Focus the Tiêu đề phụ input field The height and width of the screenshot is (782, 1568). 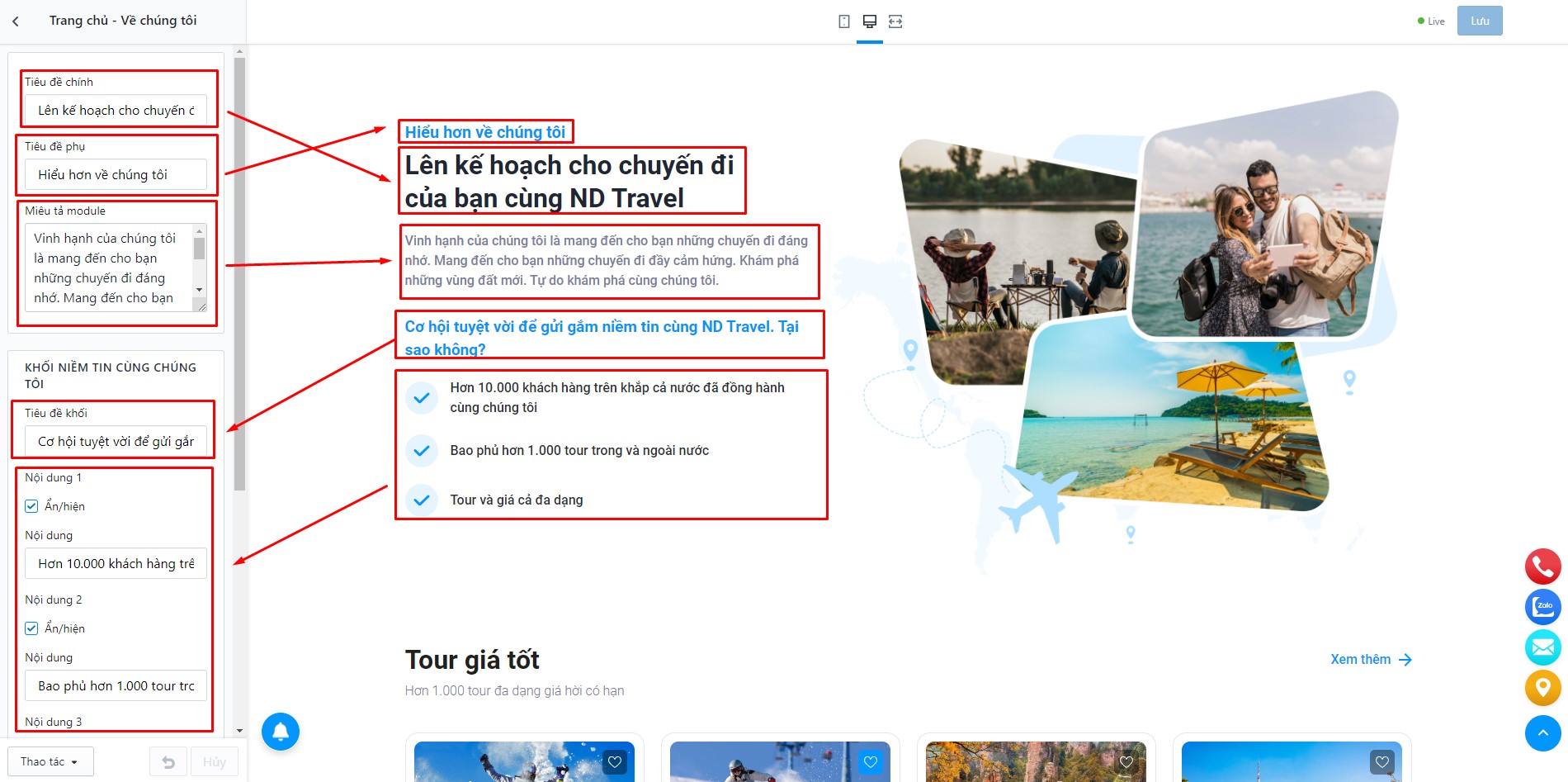pyautogui.click(x=116, y=175)
